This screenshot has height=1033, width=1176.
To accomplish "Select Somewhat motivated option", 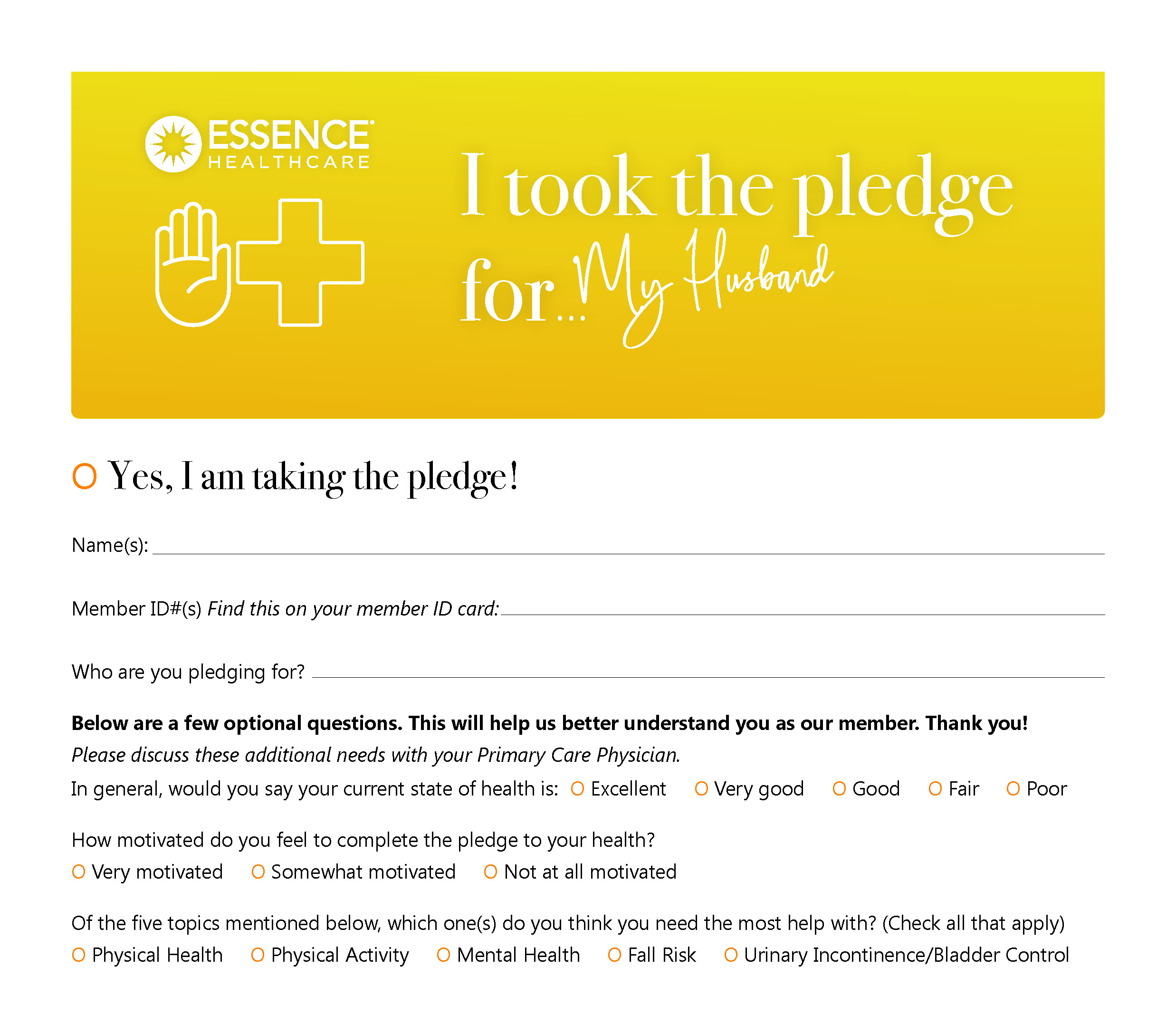I will 258,872.
